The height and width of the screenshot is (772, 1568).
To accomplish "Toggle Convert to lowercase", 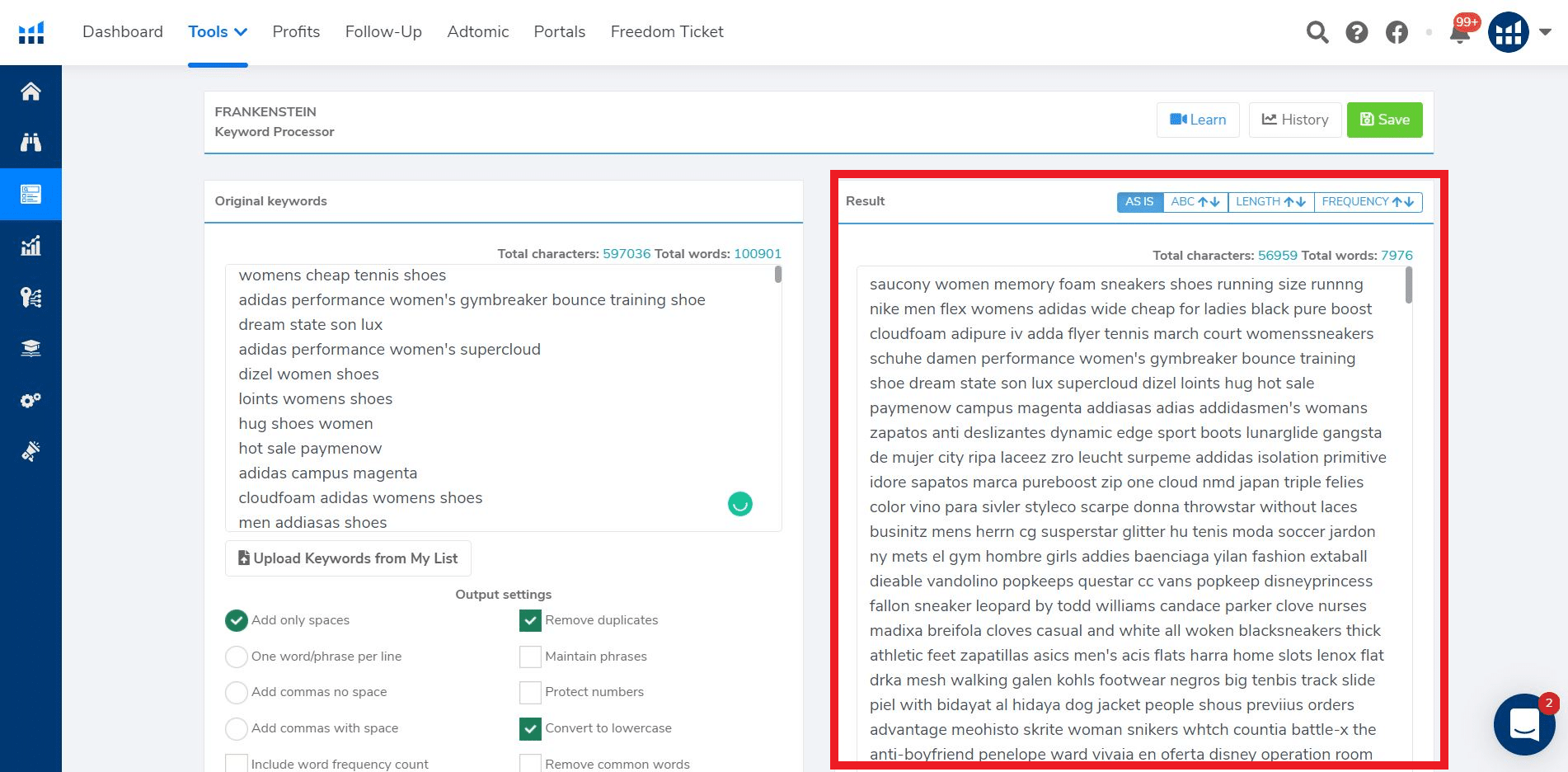I will pyautogui.click(x=530, y=728).
